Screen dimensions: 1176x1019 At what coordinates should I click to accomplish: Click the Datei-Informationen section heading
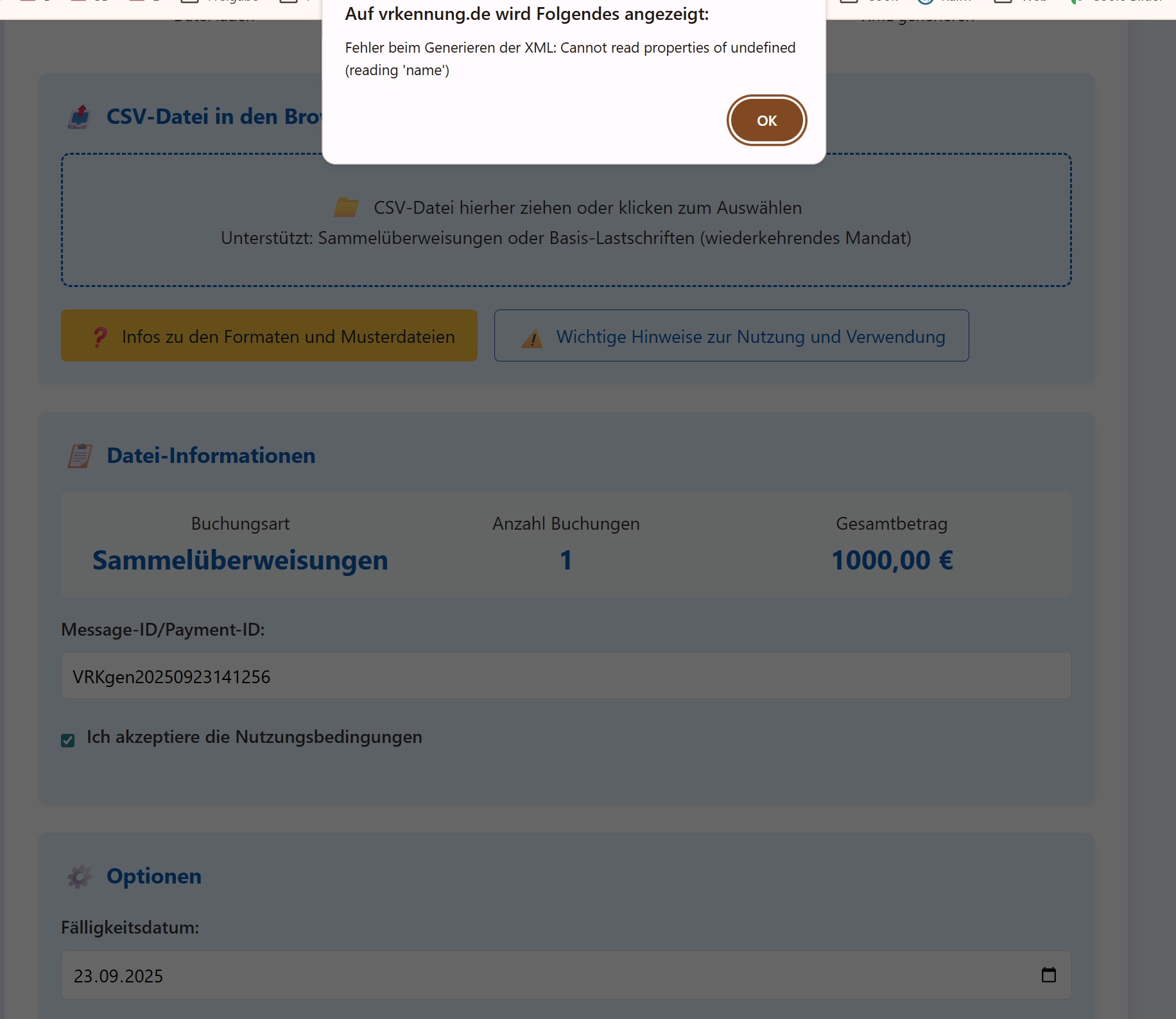pos(211,456)
